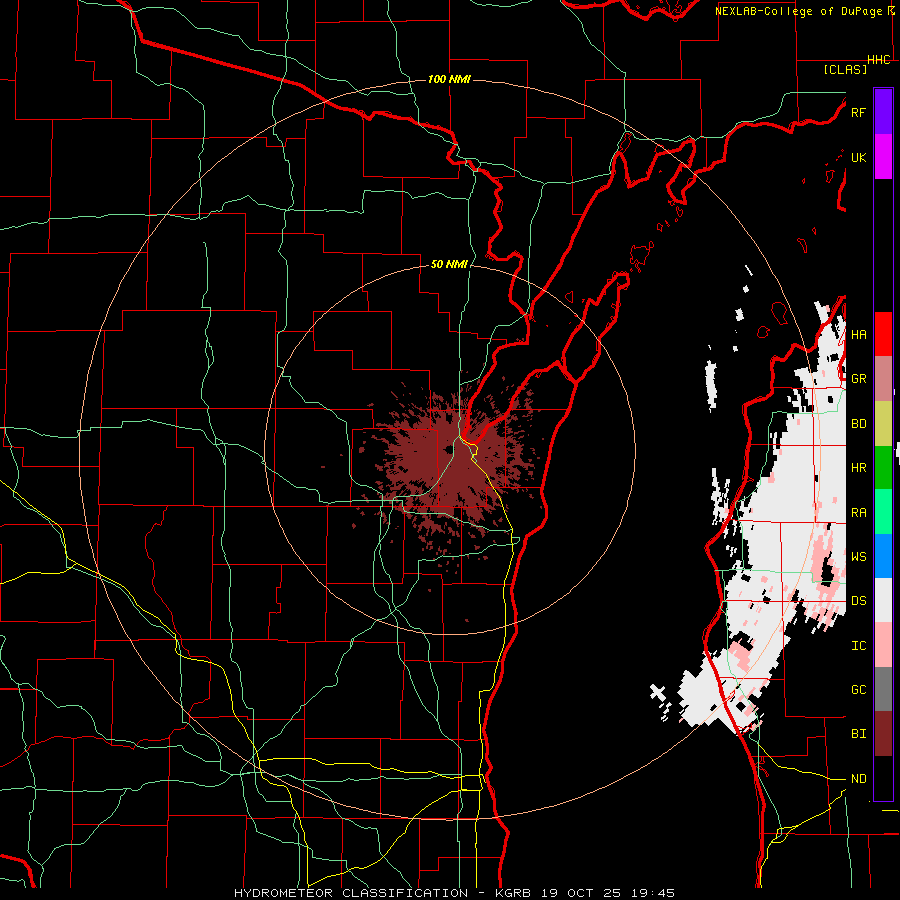Screen dimensions: 900x900
Task: Click the UK legend label
Action: point(858,157)
